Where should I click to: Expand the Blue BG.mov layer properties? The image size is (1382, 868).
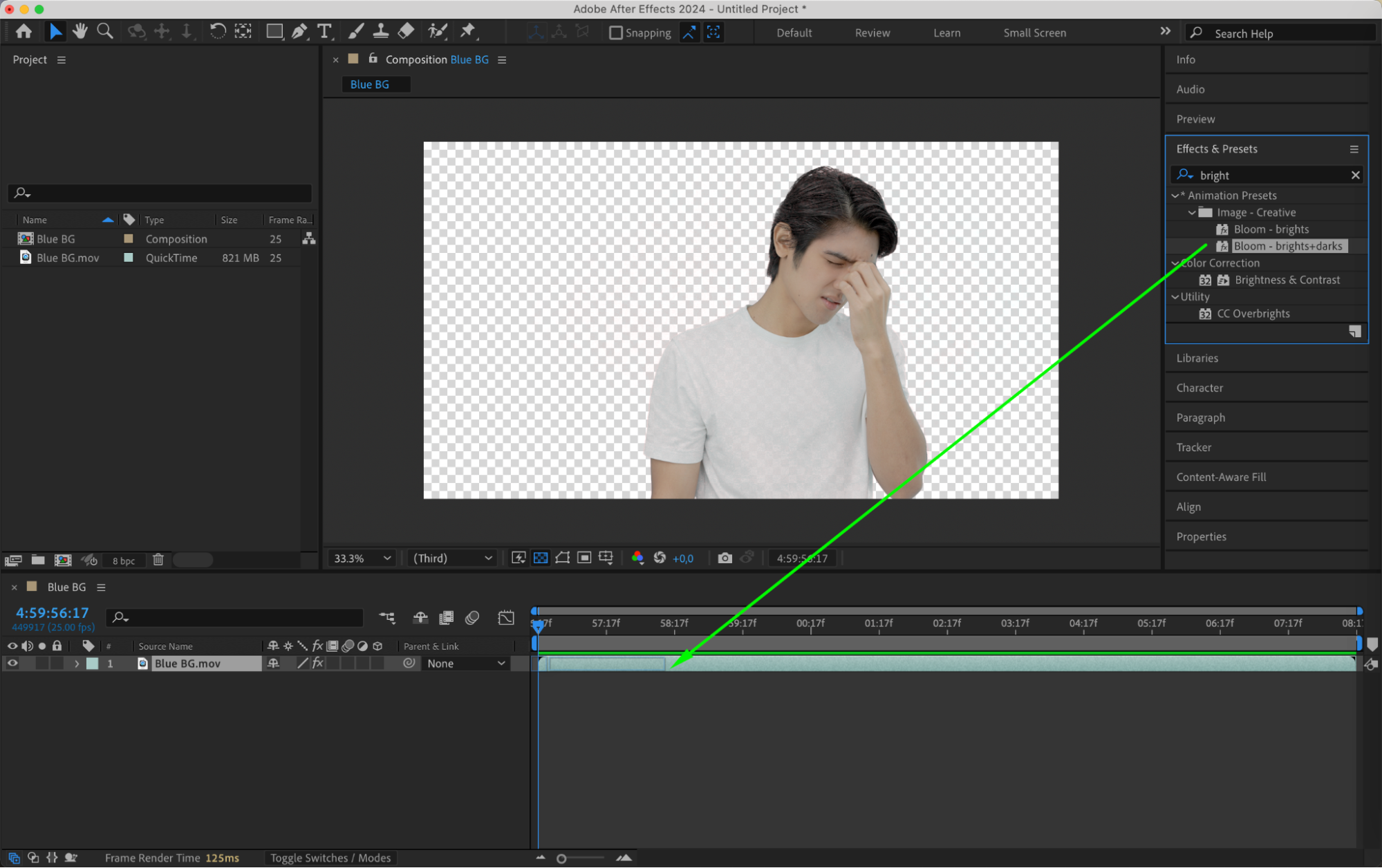(x=77, y=663)
